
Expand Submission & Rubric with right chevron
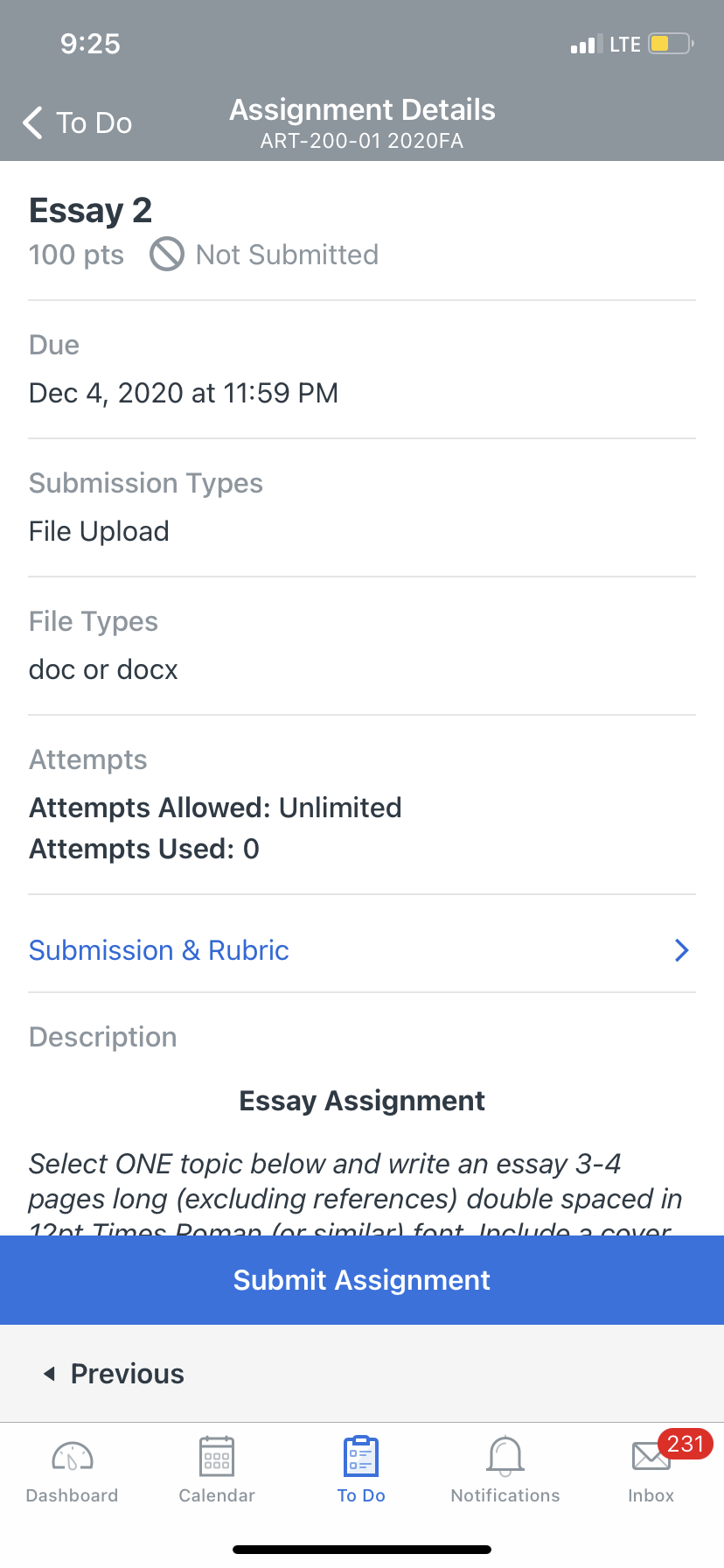682,950
